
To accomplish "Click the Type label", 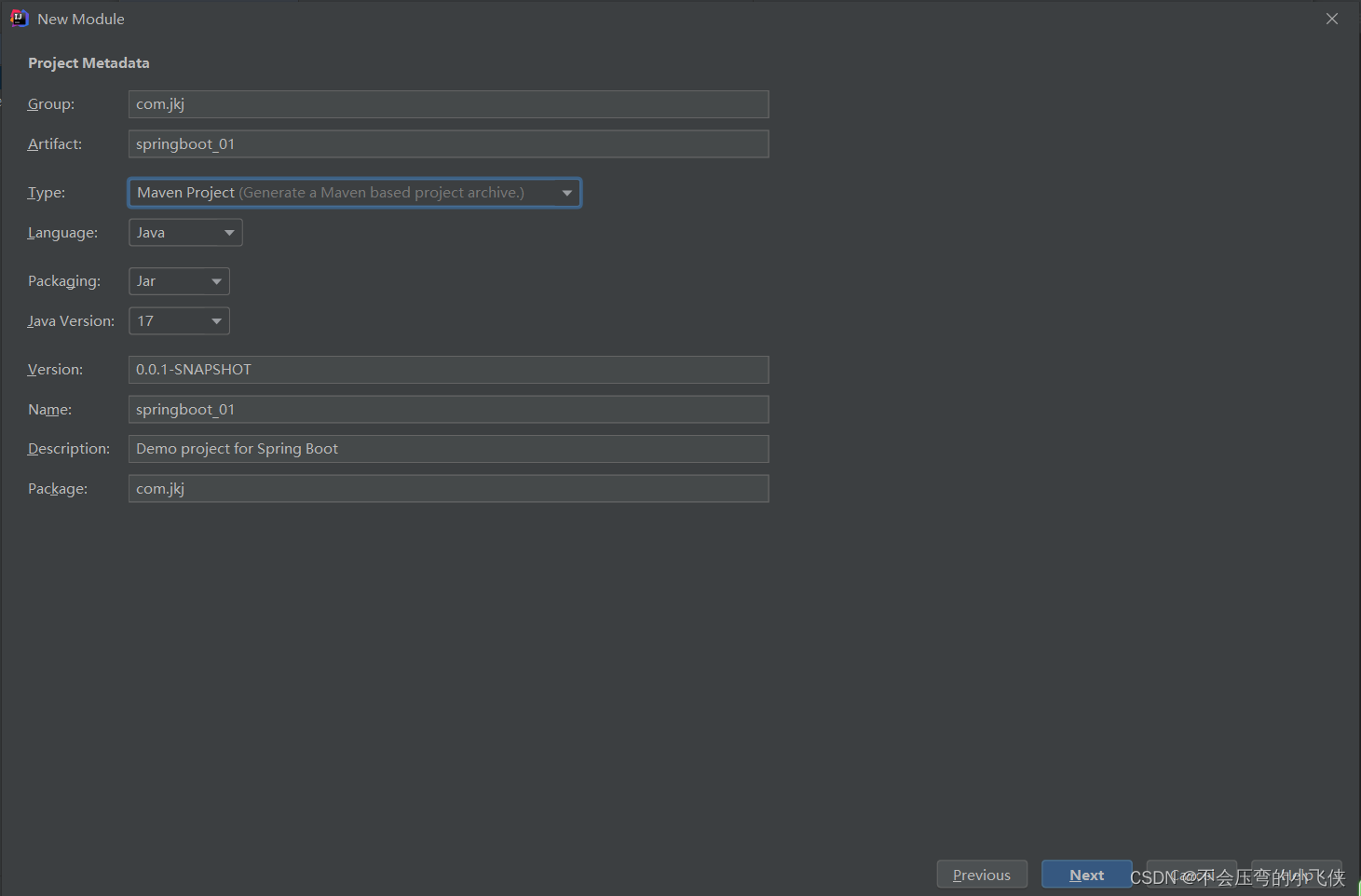I will (47, 193).
